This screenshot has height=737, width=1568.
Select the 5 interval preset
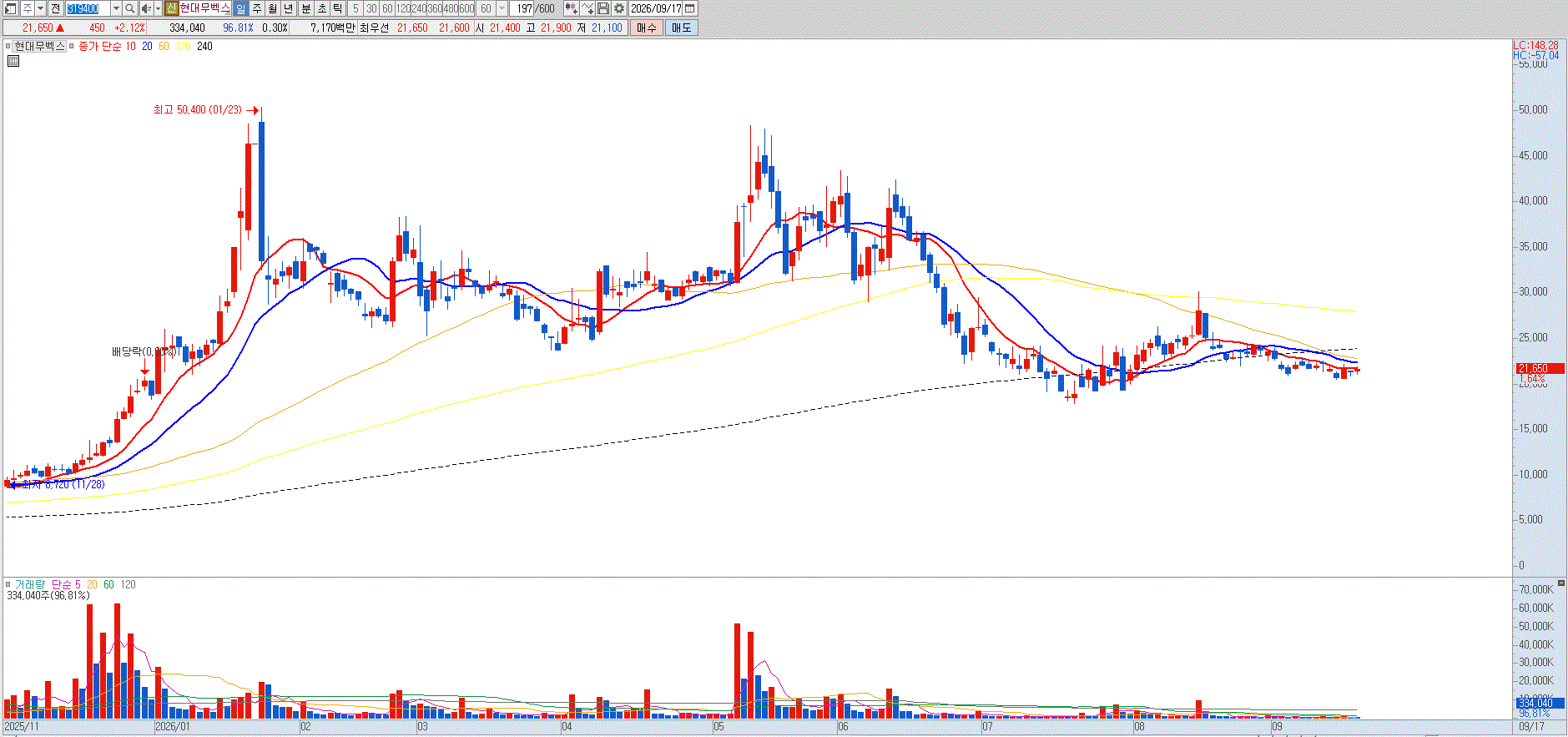(x=355, y=8)
